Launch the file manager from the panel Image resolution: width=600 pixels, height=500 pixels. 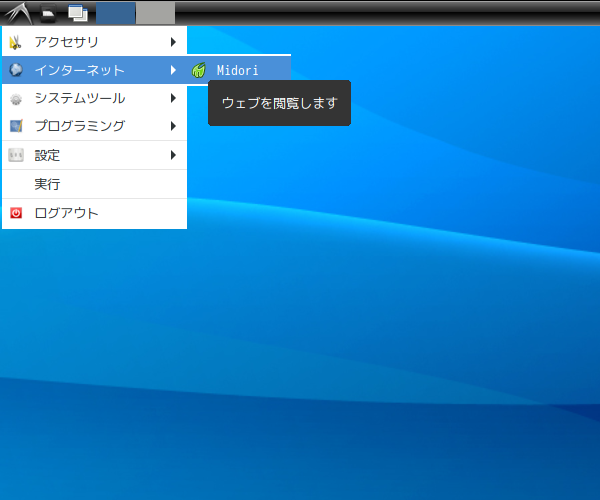coord(48,13)
